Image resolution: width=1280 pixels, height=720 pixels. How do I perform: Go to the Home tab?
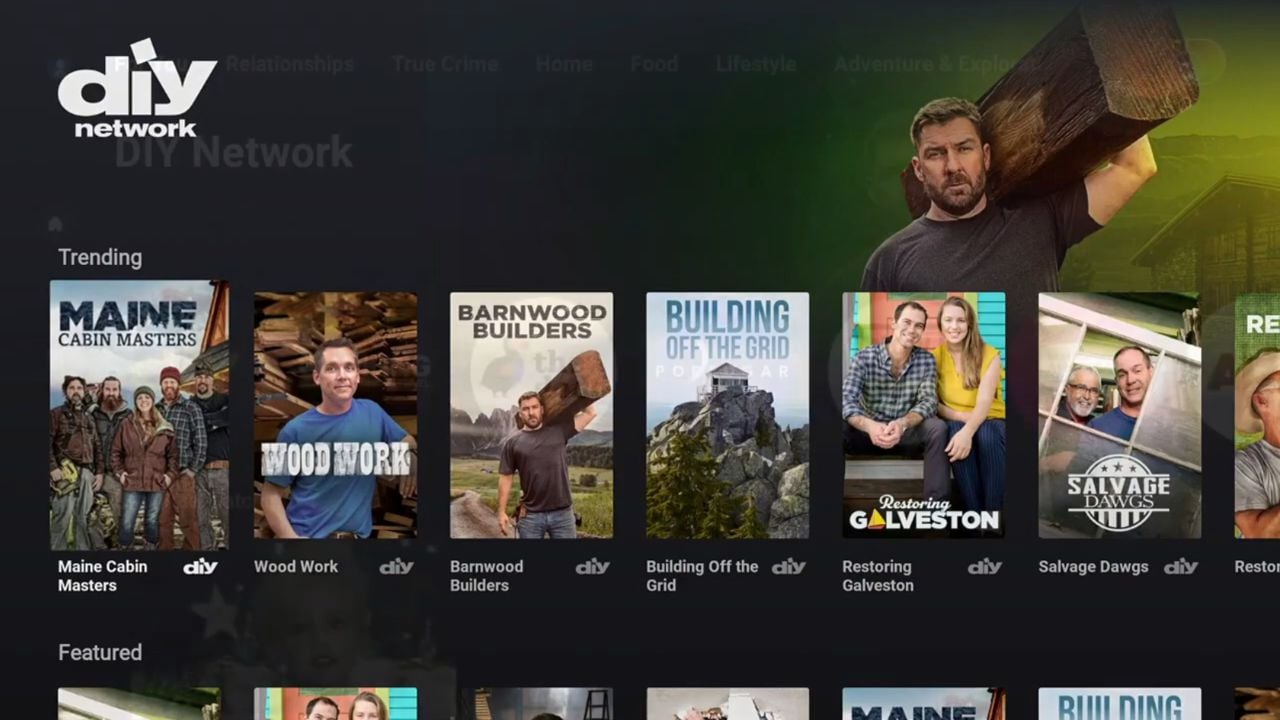(564, 64)
